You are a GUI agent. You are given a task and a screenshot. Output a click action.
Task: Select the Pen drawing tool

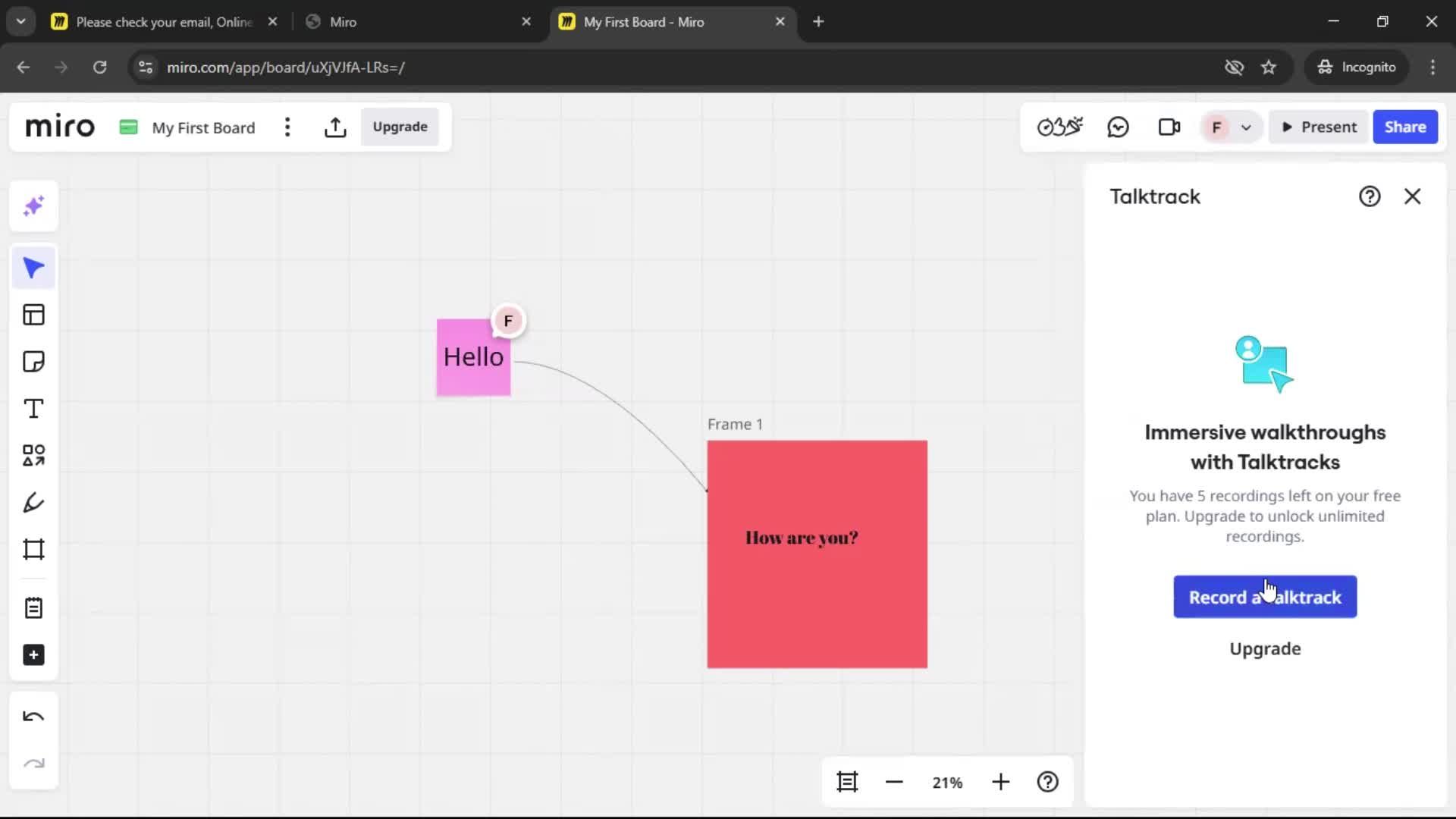[33, 503]
